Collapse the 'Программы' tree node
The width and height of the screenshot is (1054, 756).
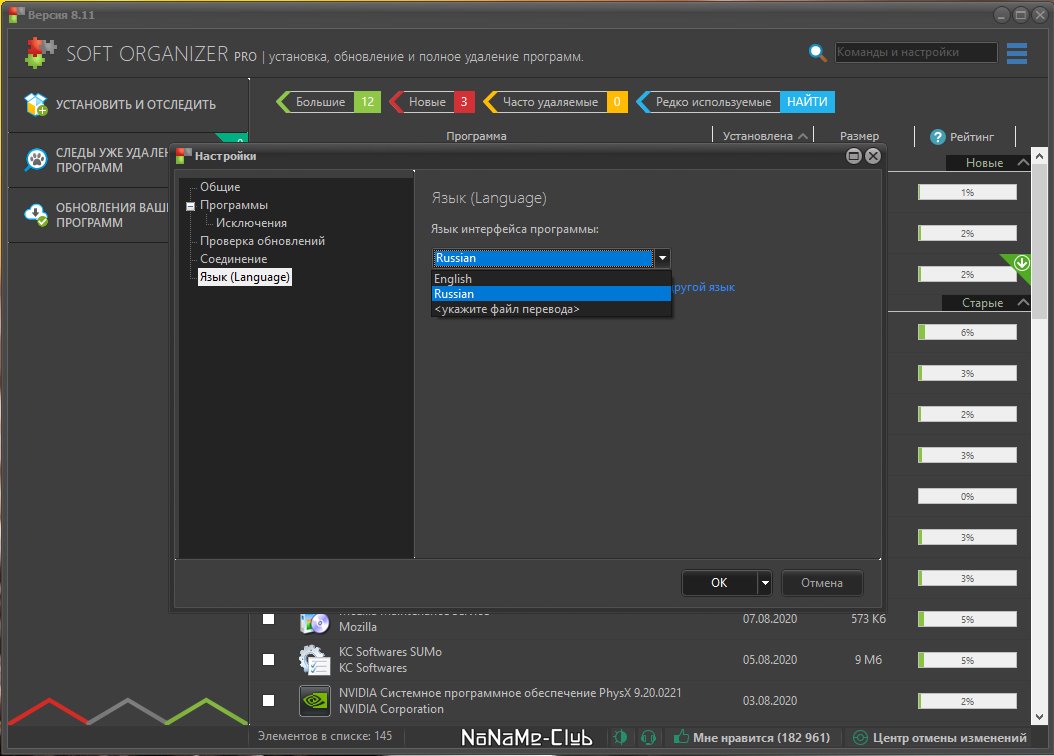pyautogui.click(x=190, y=206)
